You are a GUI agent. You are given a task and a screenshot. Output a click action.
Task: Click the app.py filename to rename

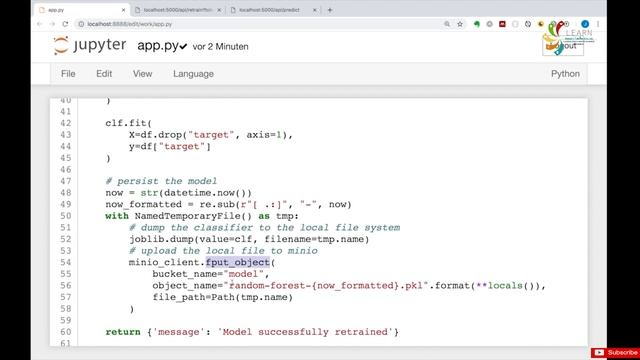tap(158, 46)
